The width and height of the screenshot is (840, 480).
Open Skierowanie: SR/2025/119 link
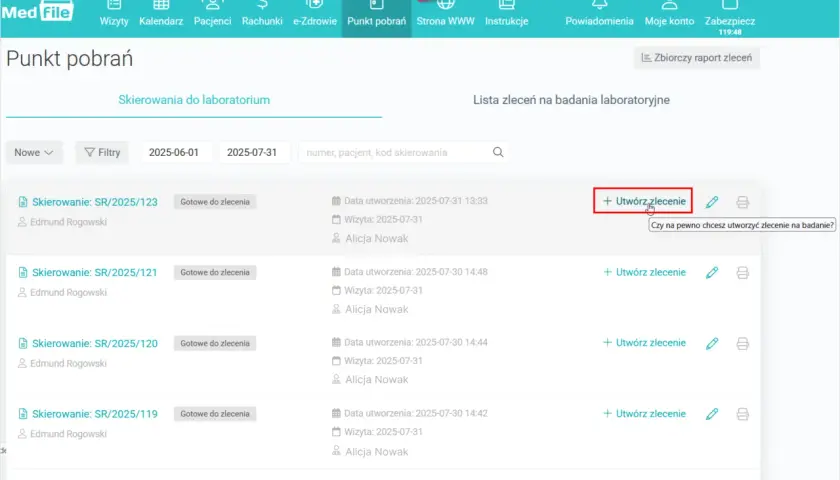point(95,414)
